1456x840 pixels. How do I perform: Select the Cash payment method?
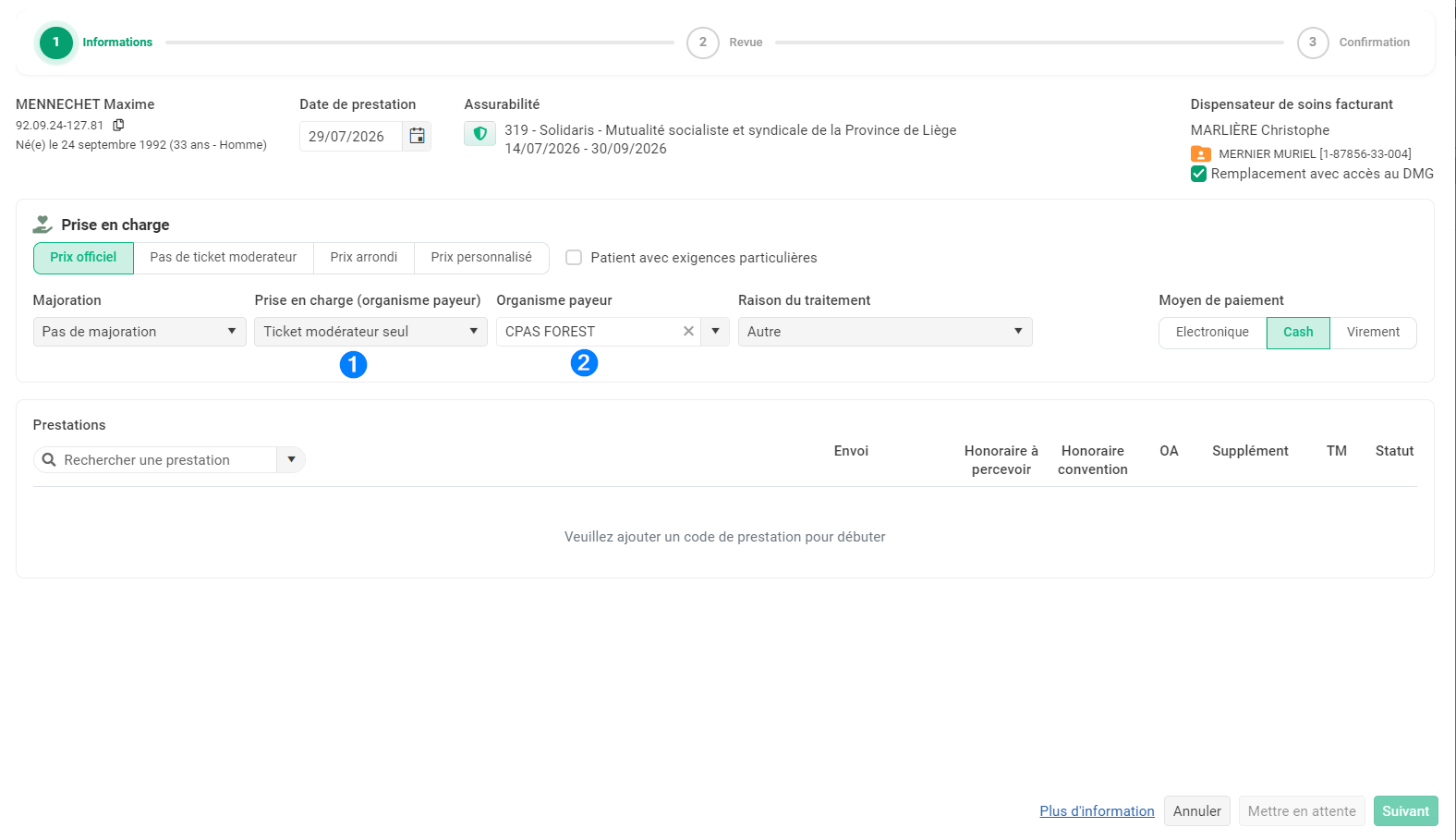1298,333
